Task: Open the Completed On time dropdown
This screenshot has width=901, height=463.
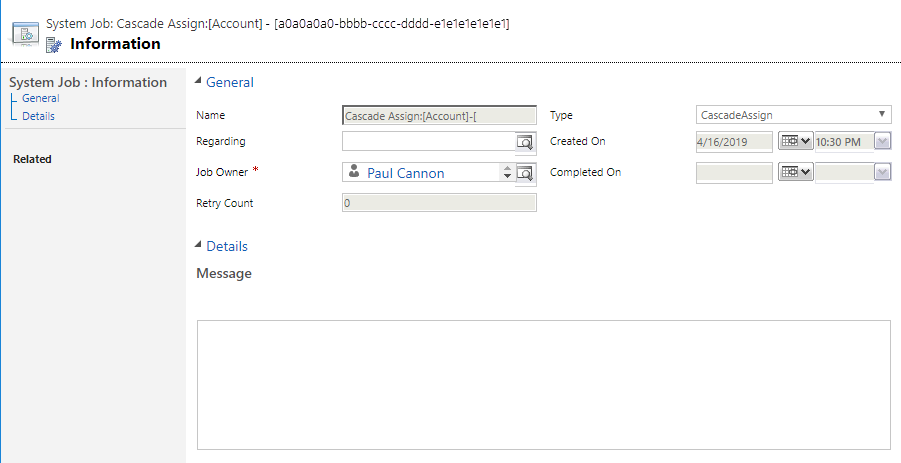Action: (x=882, y=173)
